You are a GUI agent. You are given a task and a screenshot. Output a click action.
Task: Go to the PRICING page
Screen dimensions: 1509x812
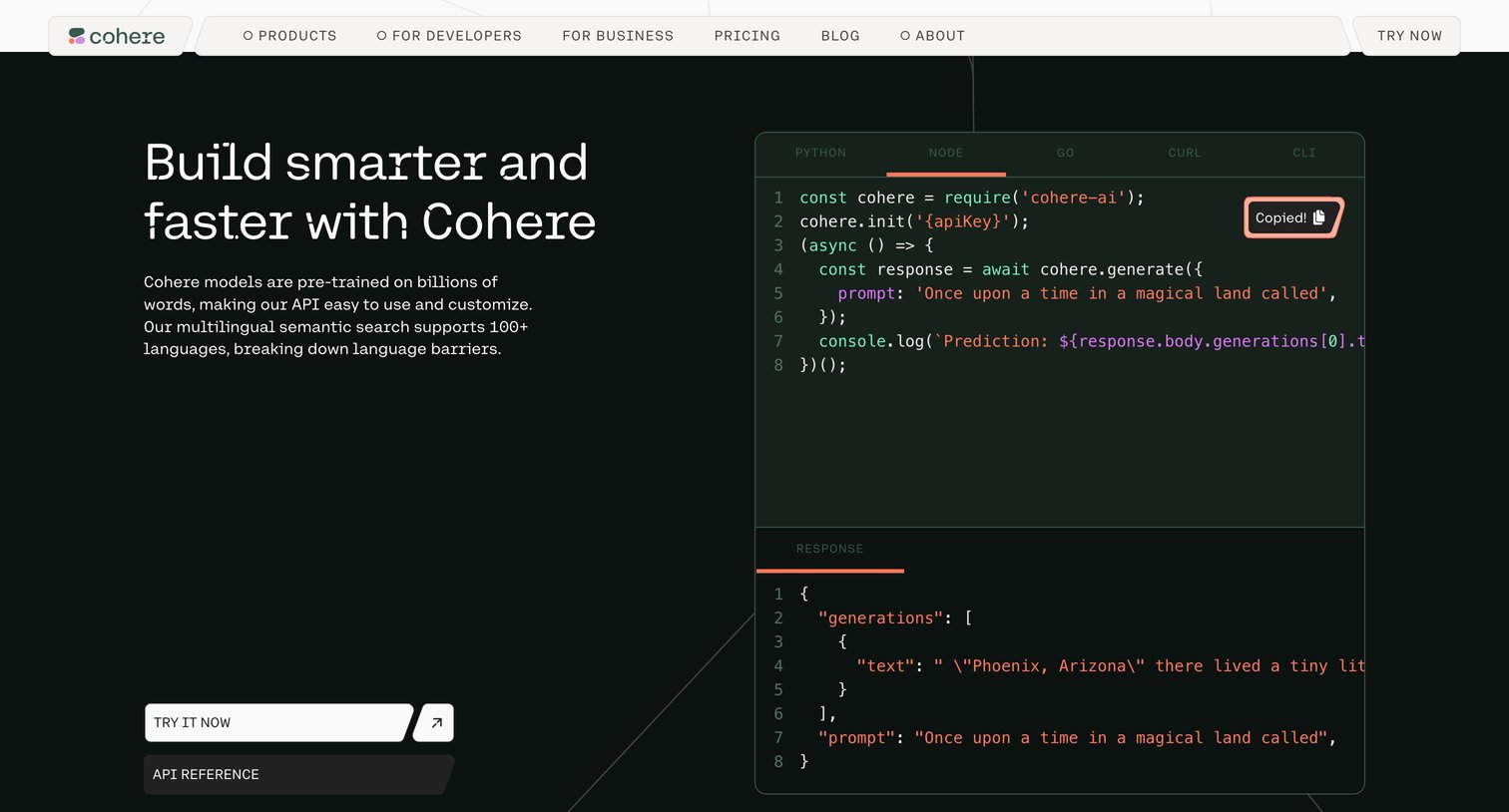point(748,36)
